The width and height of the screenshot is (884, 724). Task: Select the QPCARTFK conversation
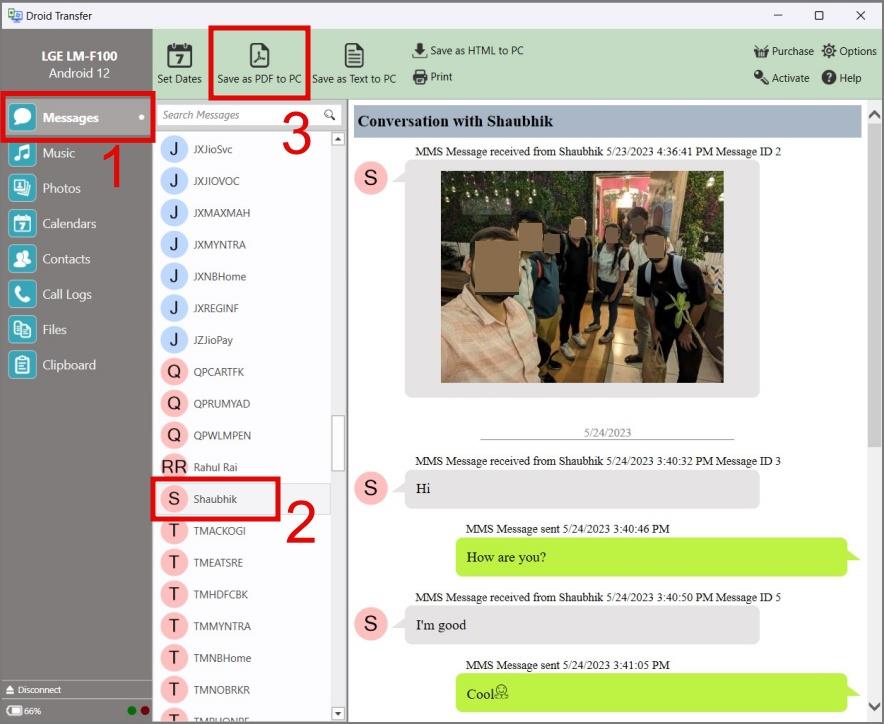(242, 372)
